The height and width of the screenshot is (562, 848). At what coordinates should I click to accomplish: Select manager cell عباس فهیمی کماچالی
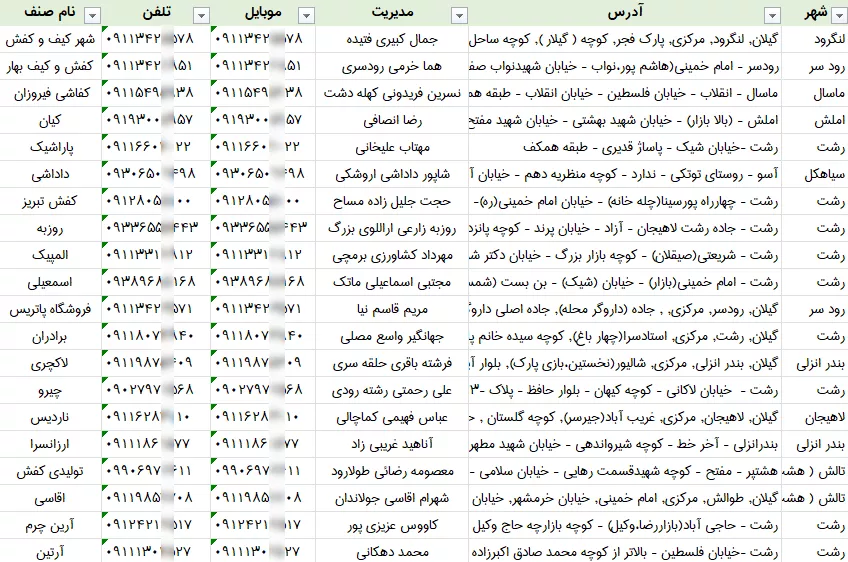click(392, 418)
